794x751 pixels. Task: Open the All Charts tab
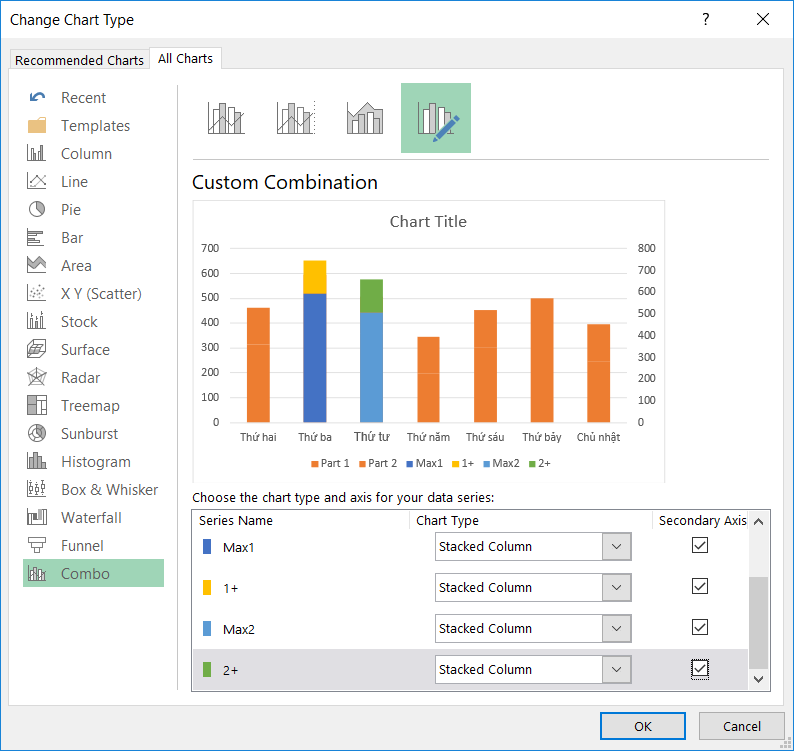186,59
